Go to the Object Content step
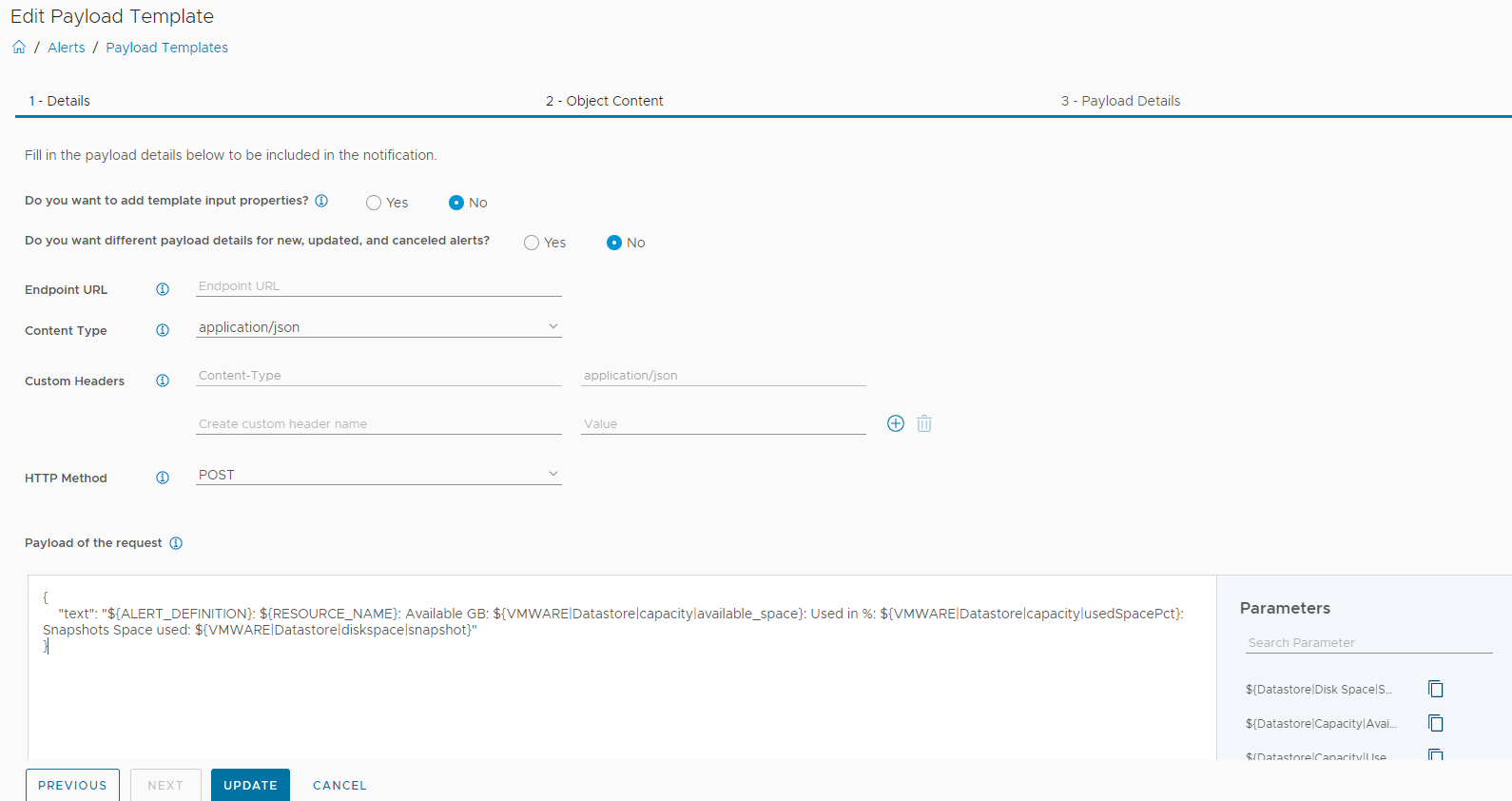 (604, 101)
